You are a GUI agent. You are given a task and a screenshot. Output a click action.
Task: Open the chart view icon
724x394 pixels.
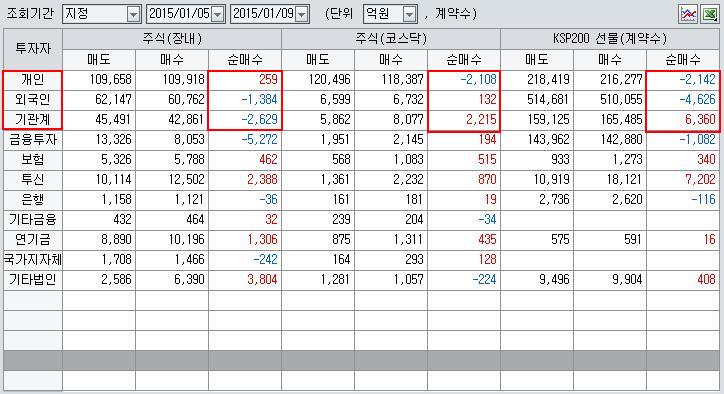pyautogui.click(x=688, y=14)
